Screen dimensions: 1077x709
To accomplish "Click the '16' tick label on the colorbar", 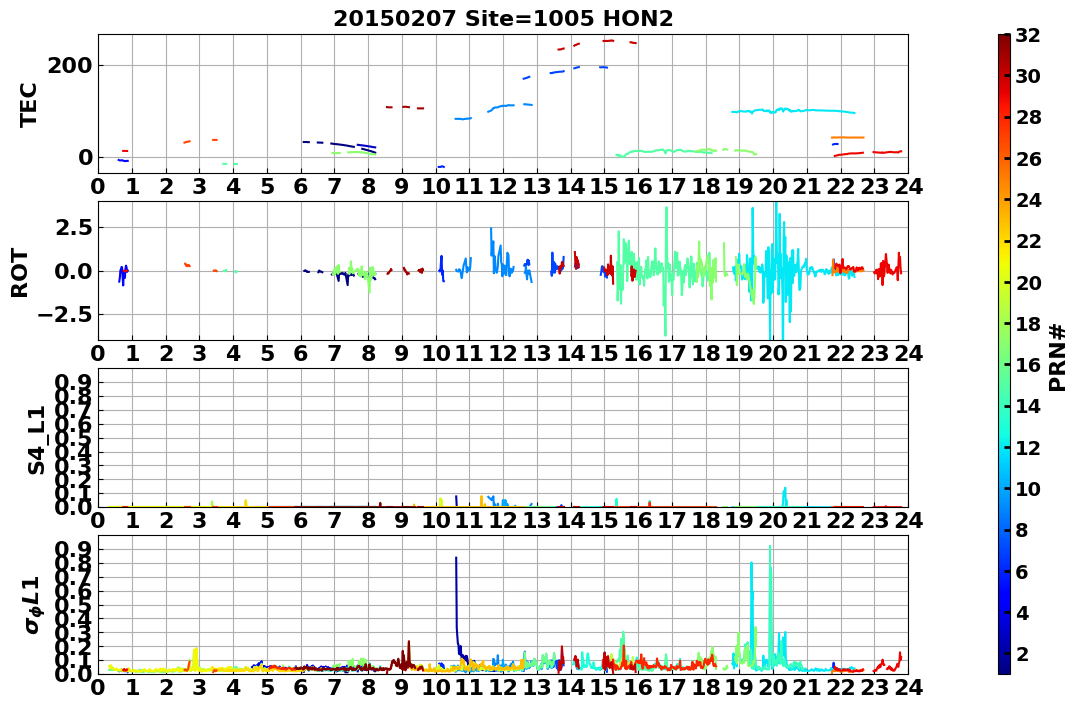I will (x=1028, y=365).
